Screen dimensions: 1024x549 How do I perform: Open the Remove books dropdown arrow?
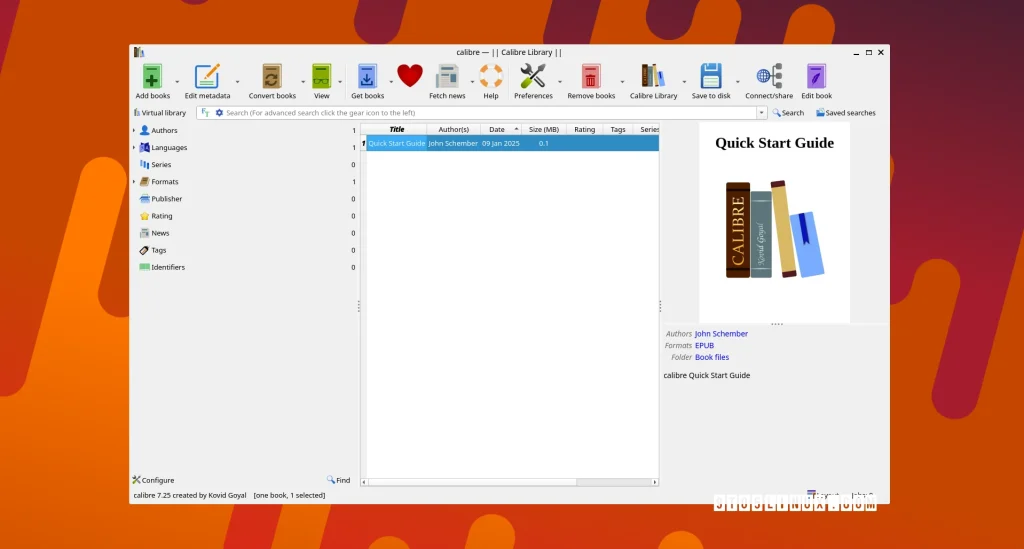pos(622,82)
